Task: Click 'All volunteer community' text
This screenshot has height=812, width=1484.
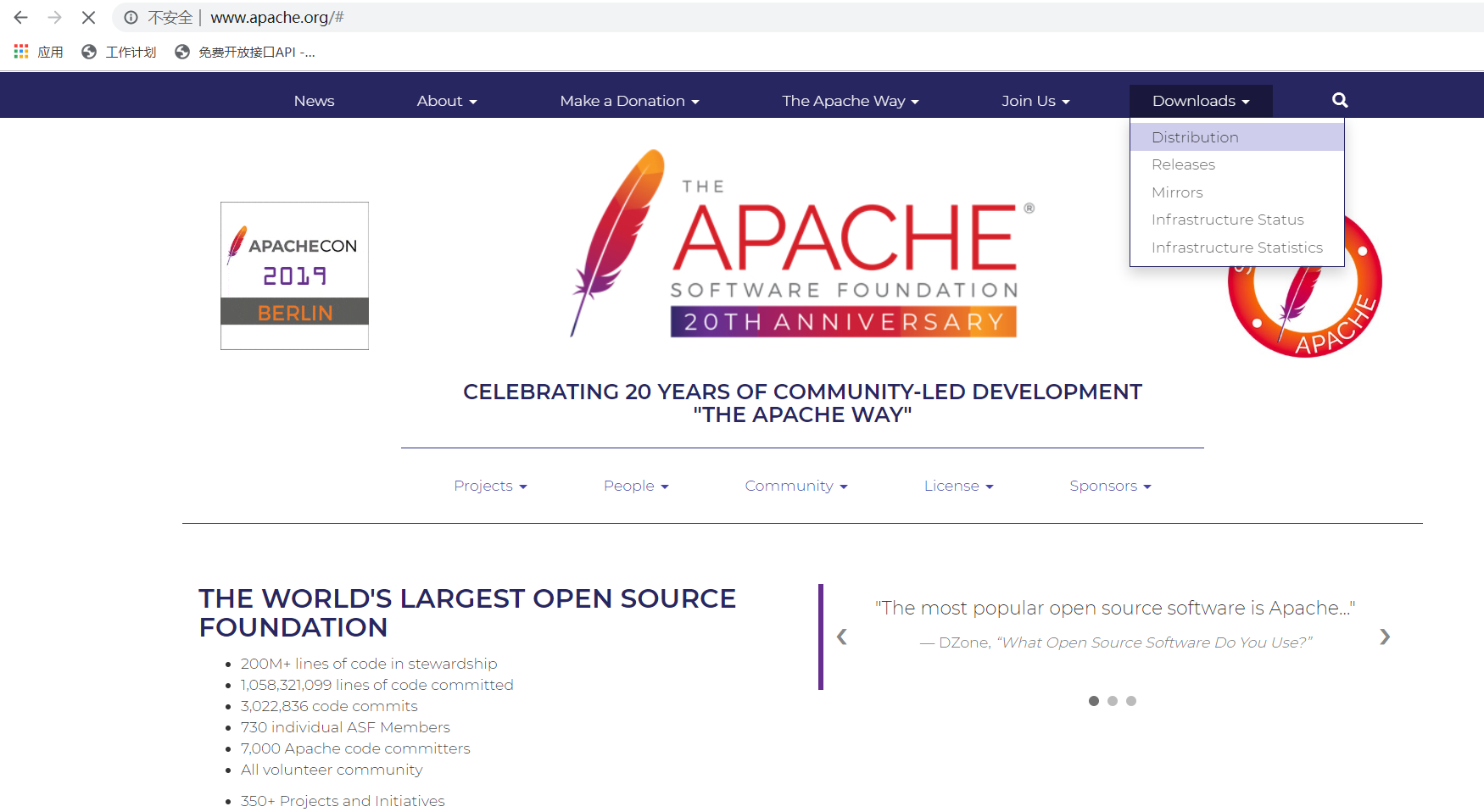Action: [x=332, y=770]
